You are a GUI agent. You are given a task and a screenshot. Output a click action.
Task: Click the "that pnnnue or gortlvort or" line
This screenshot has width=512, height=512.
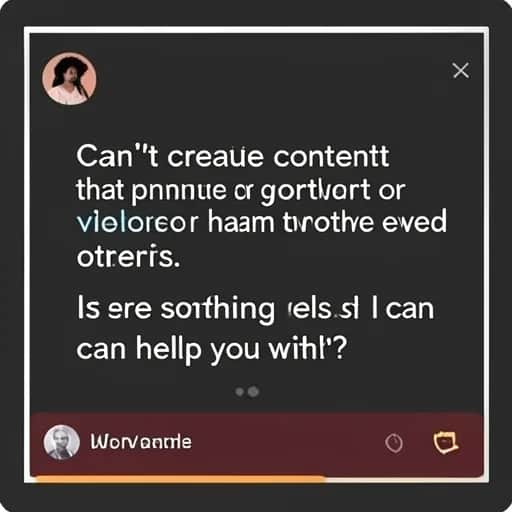click(x=241, y=191)
